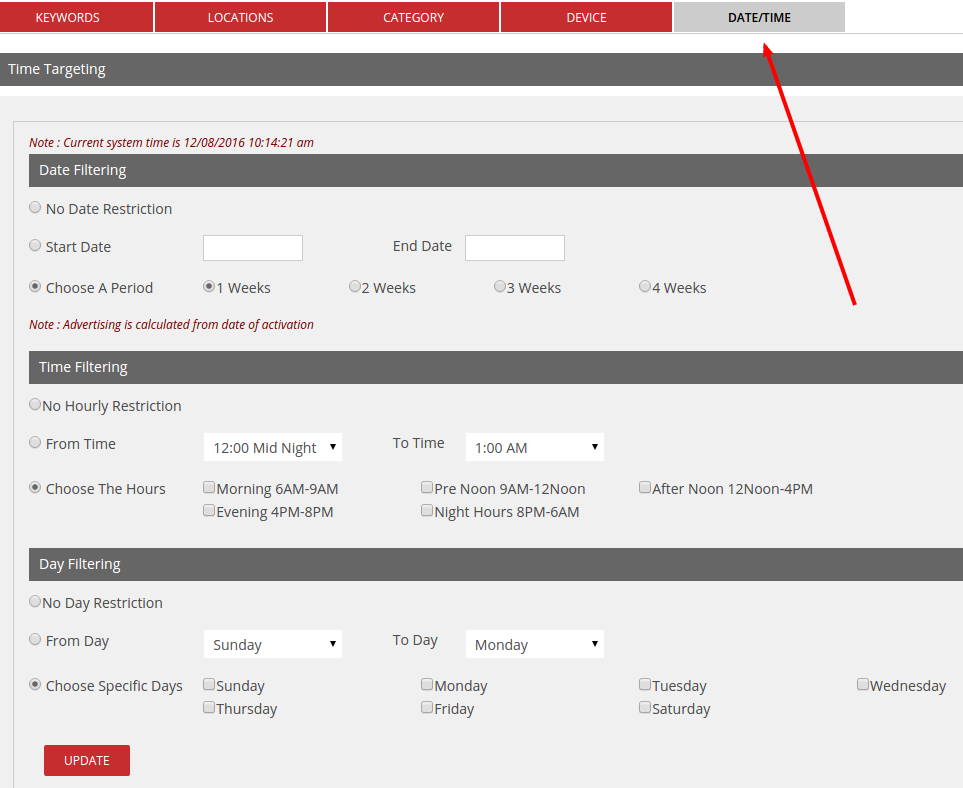Pick the 1 Weeks period option
This screenshot has height=788, width=963.
pyautogui.click(x=209, y=287)
